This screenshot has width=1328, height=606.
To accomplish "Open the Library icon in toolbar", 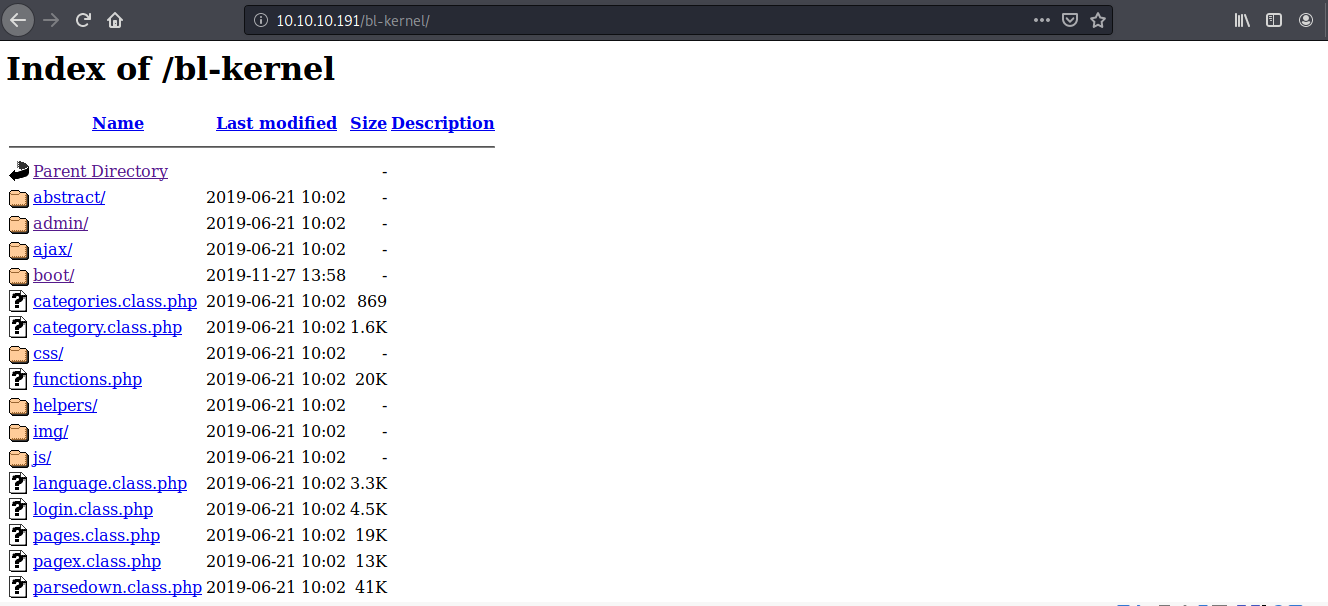I will (1242, 20).
